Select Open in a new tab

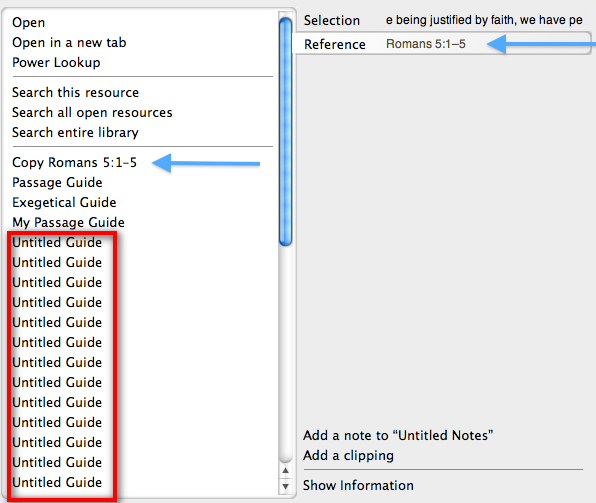(x=69, y=43)
